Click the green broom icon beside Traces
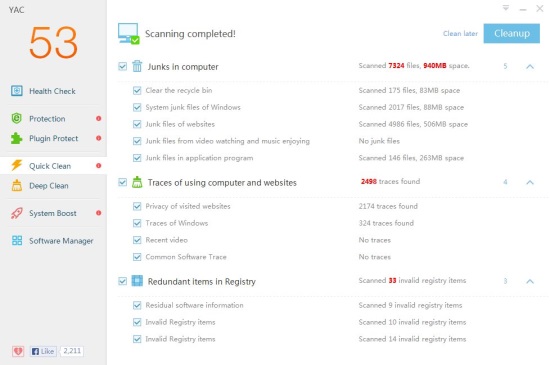 137,182
